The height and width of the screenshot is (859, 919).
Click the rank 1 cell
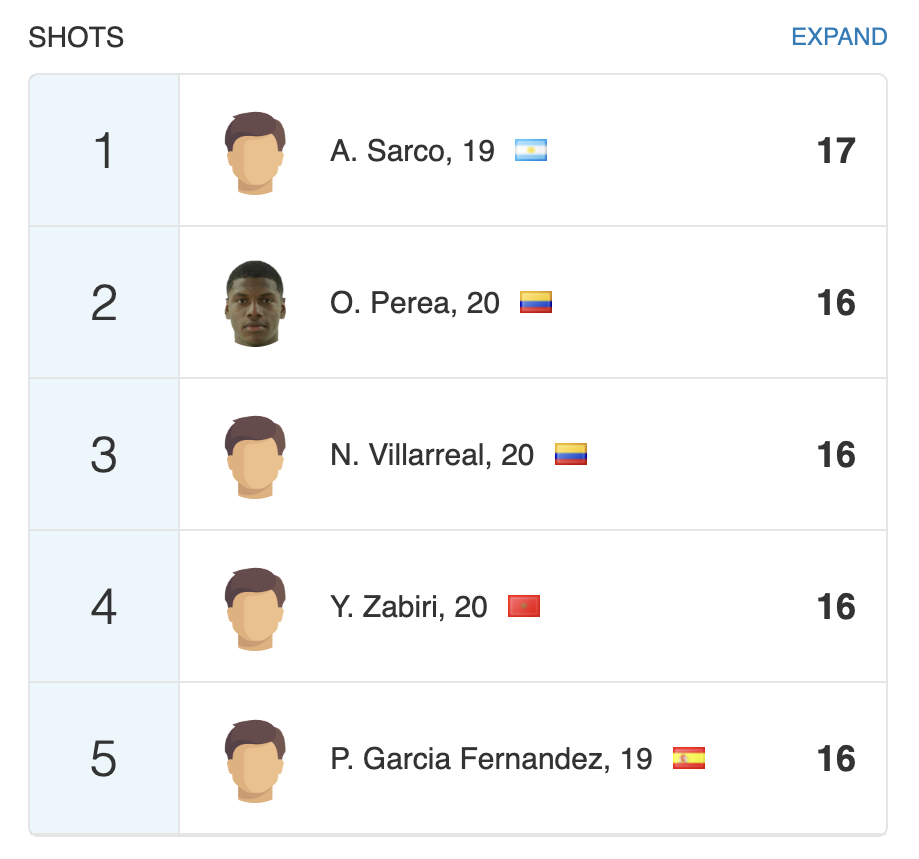click(x=104, y=151)
